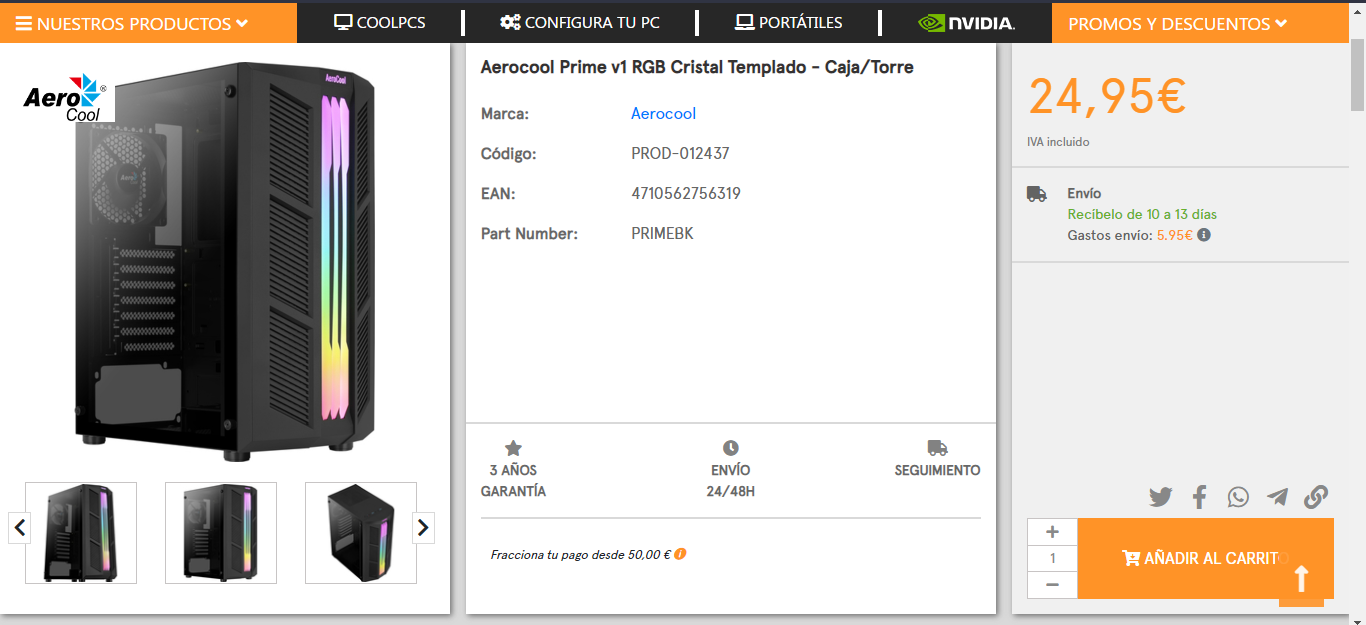The image size is (1366, 625).
Task: Increase quantity with plus button
Action: coord(1052,532)
